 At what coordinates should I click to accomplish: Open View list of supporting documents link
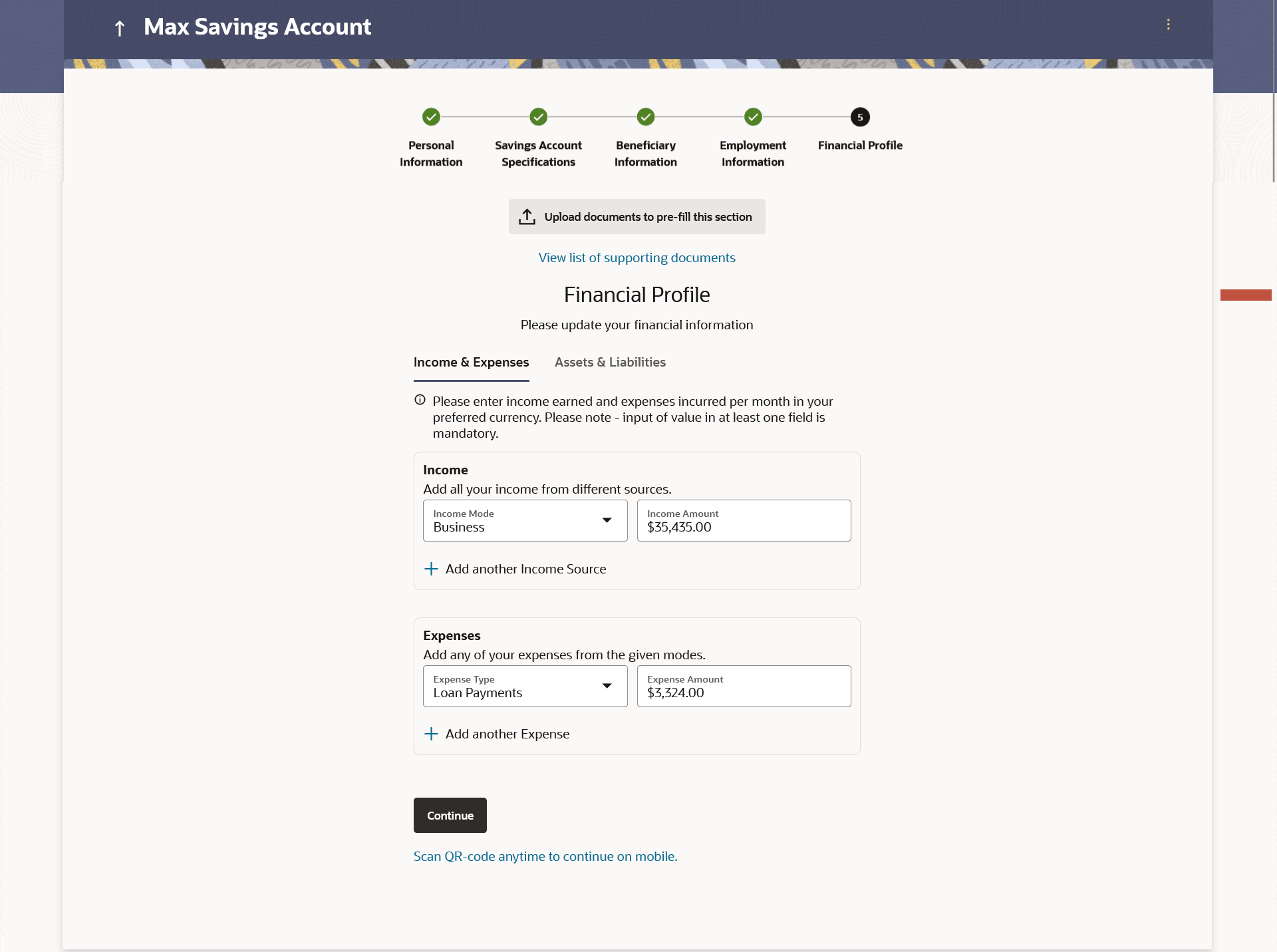pos(637,258)
